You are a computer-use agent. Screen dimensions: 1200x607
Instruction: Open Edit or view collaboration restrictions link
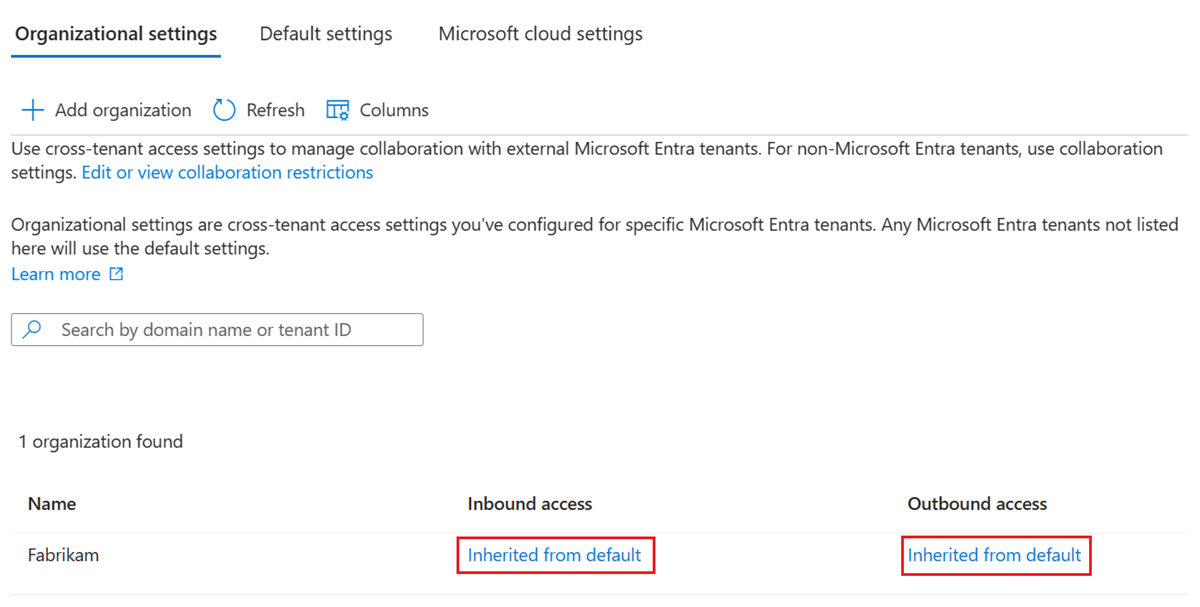227,172
